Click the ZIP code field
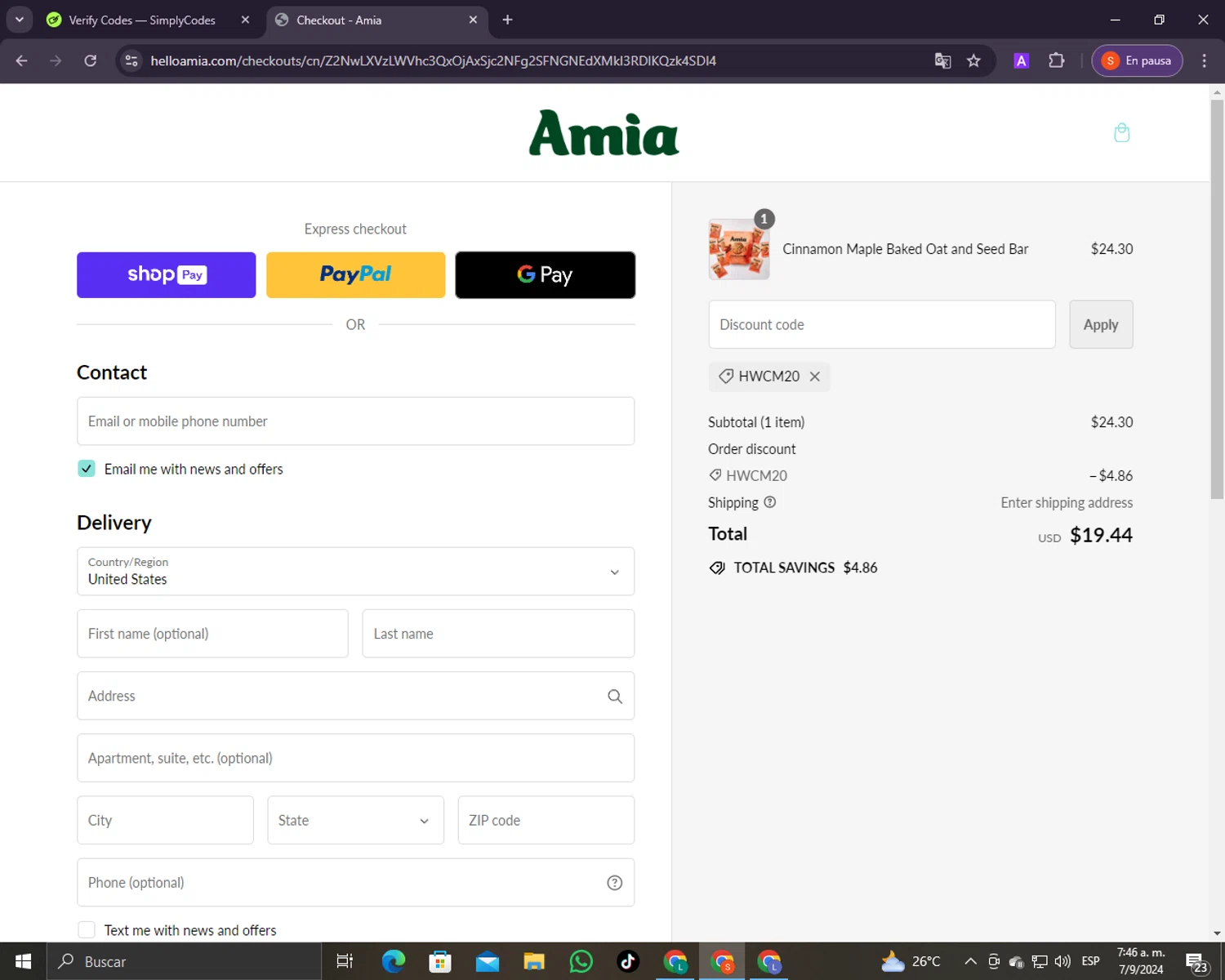 (546, 820)
